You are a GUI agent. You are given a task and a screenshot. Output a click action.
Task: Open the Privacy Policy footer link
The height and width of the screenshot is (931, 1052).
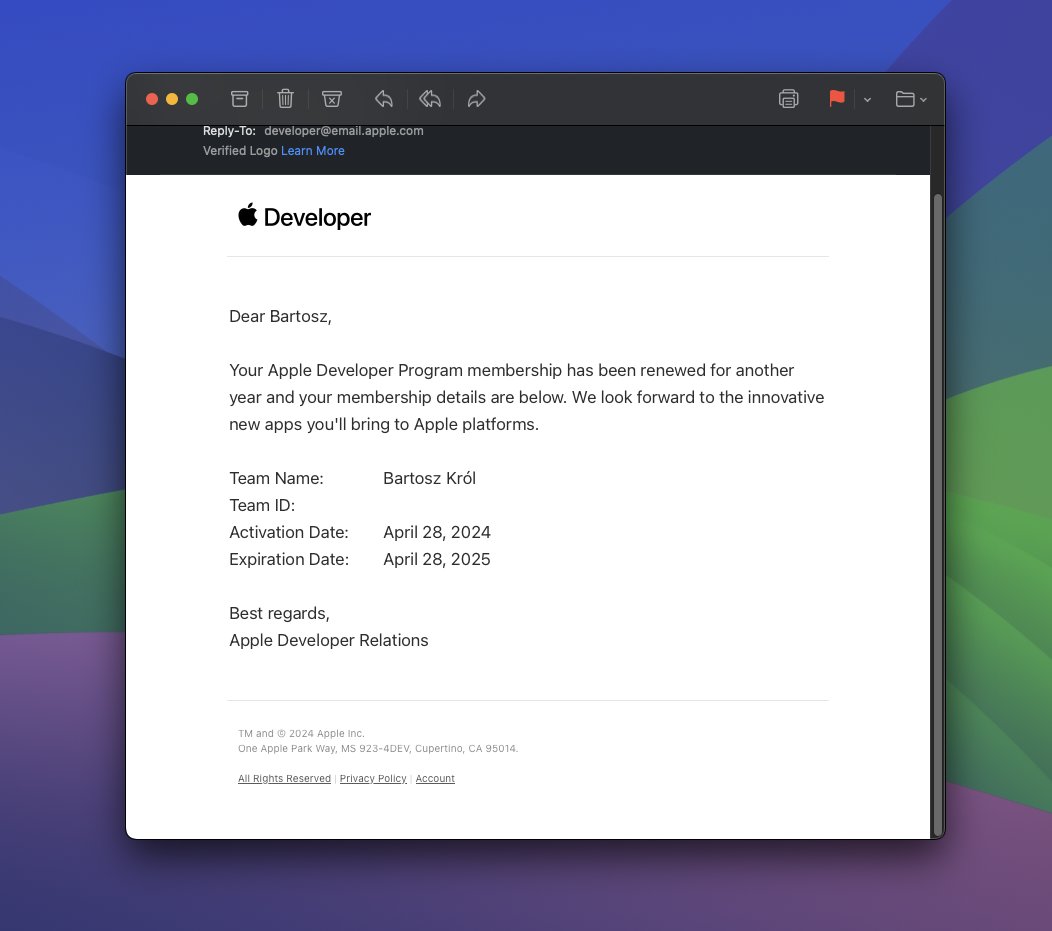click(x=373, y=779)
